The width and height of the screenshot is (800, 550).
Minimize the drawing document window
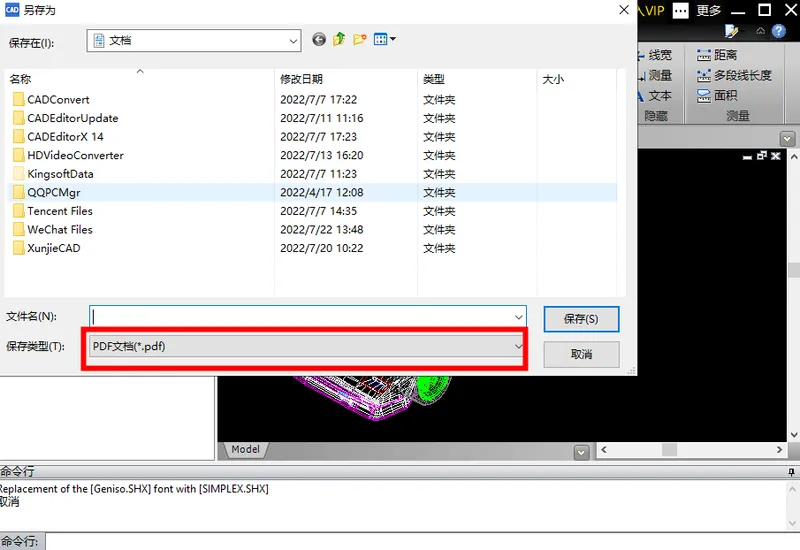coord(747,156)
